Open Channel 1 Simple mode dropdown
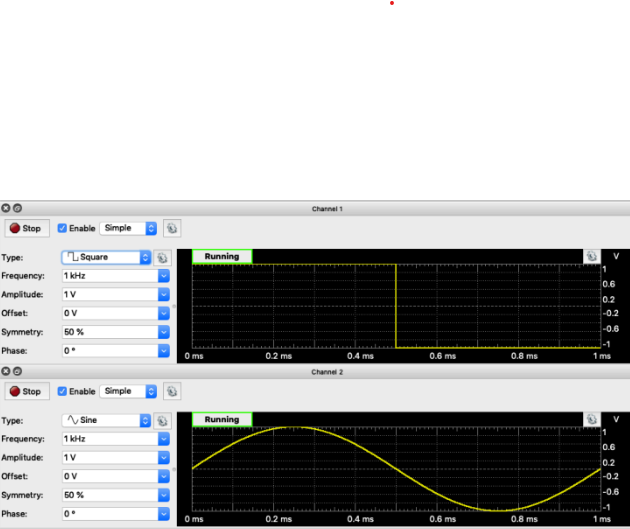This screenshot has width=630, height=529. pyautogui.click(x=128, y=228)
